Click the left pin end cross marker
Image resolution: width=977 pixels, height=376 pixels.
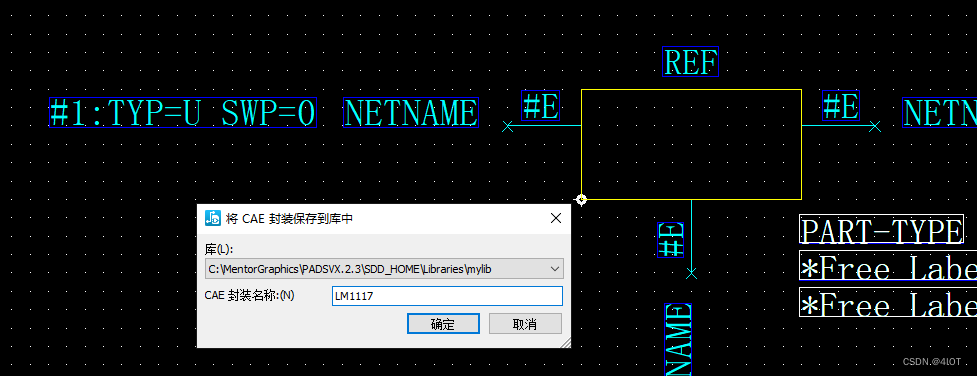point(507,127)
